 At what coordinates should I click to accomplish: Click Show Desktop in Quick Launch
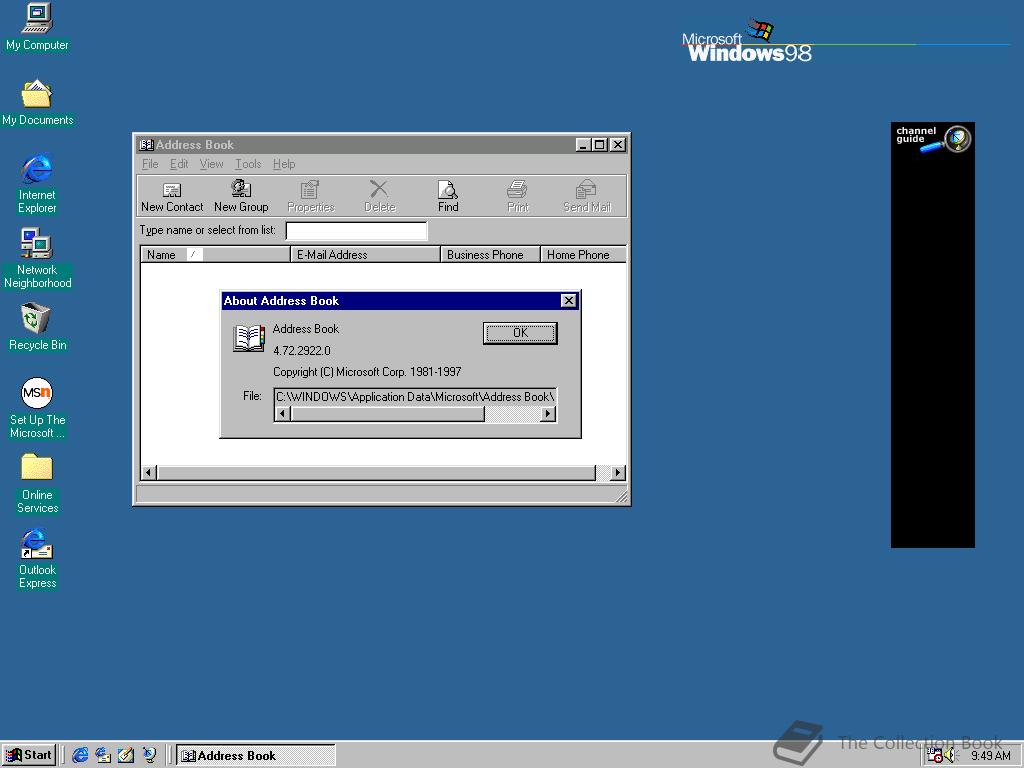coord(126,756)
